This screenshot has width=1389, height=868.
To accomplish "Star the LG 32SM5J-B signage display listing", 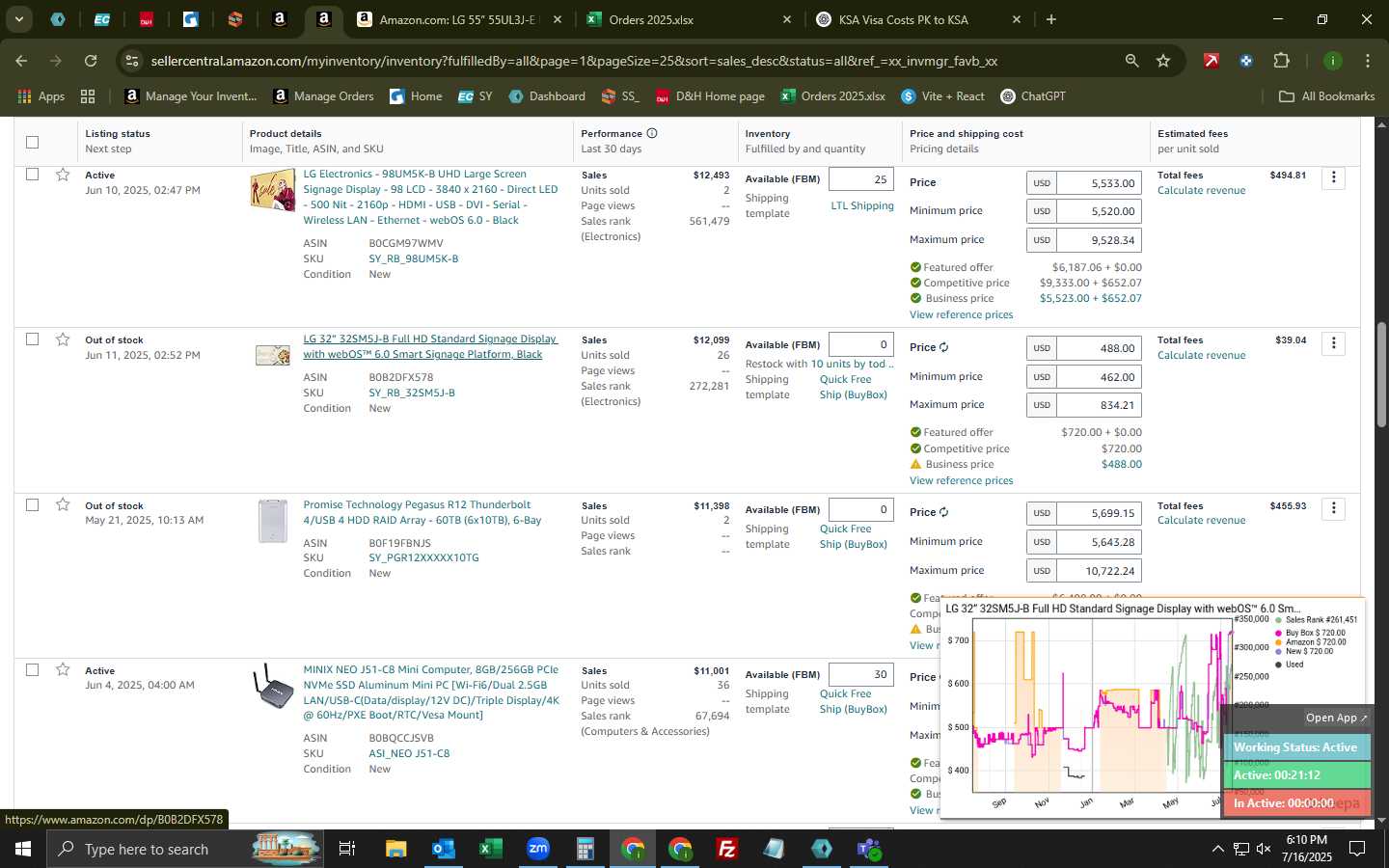I will click(x=63, y=339).
